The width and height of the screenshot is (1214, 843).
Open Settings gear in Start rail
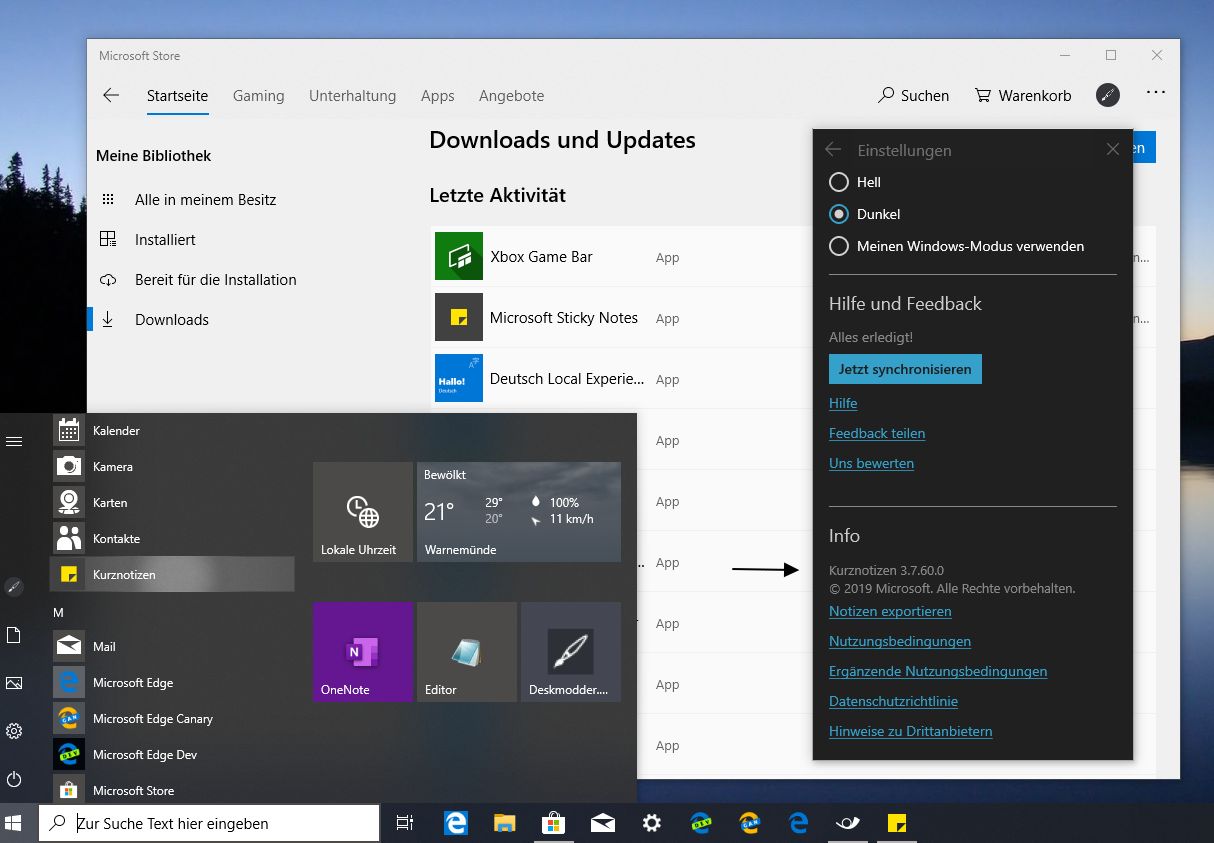click(x=14, y=731)
